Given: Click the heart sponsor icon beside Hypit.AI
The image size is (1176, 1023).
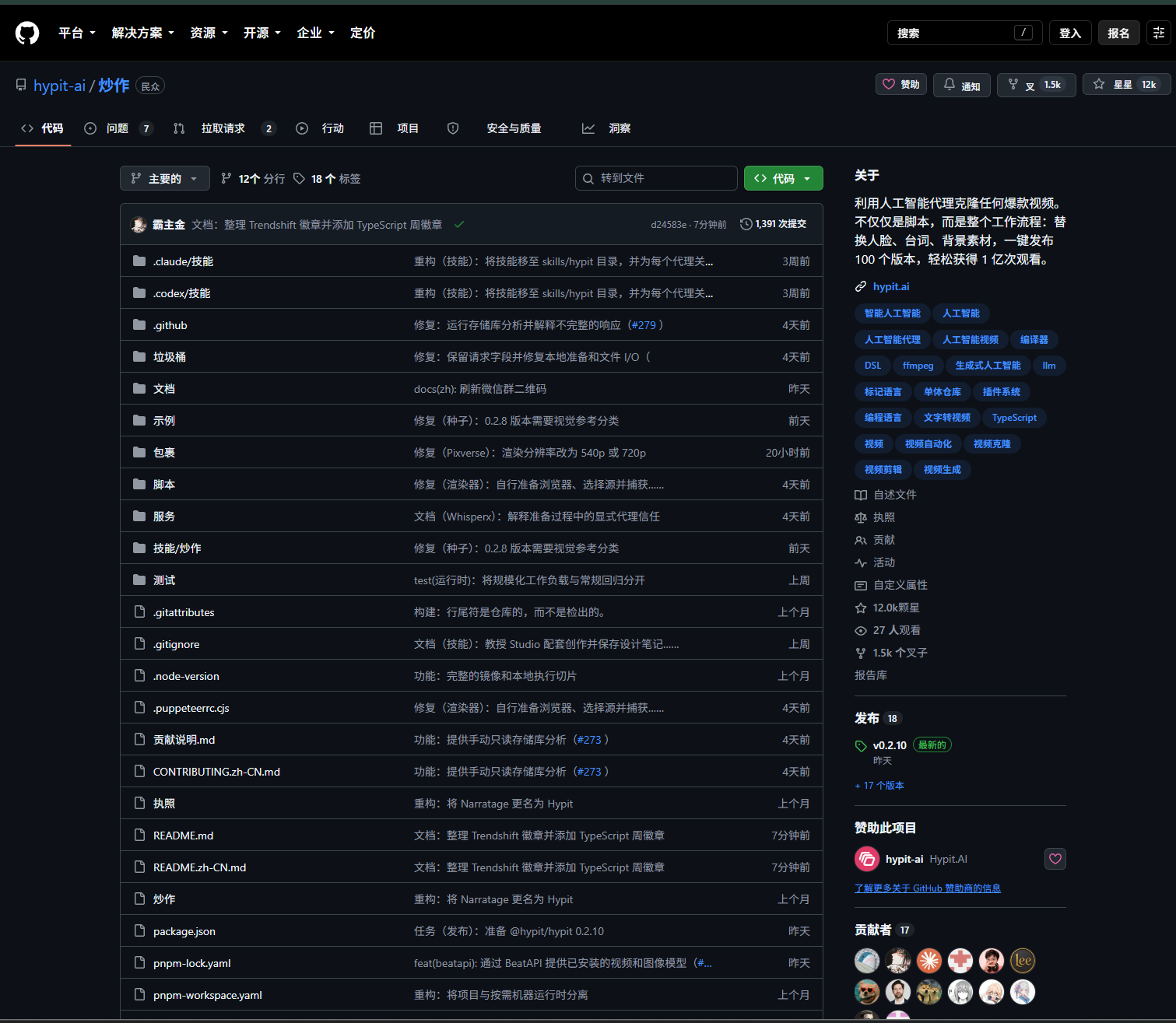Looking at the screenshot, I should 1055,859.
